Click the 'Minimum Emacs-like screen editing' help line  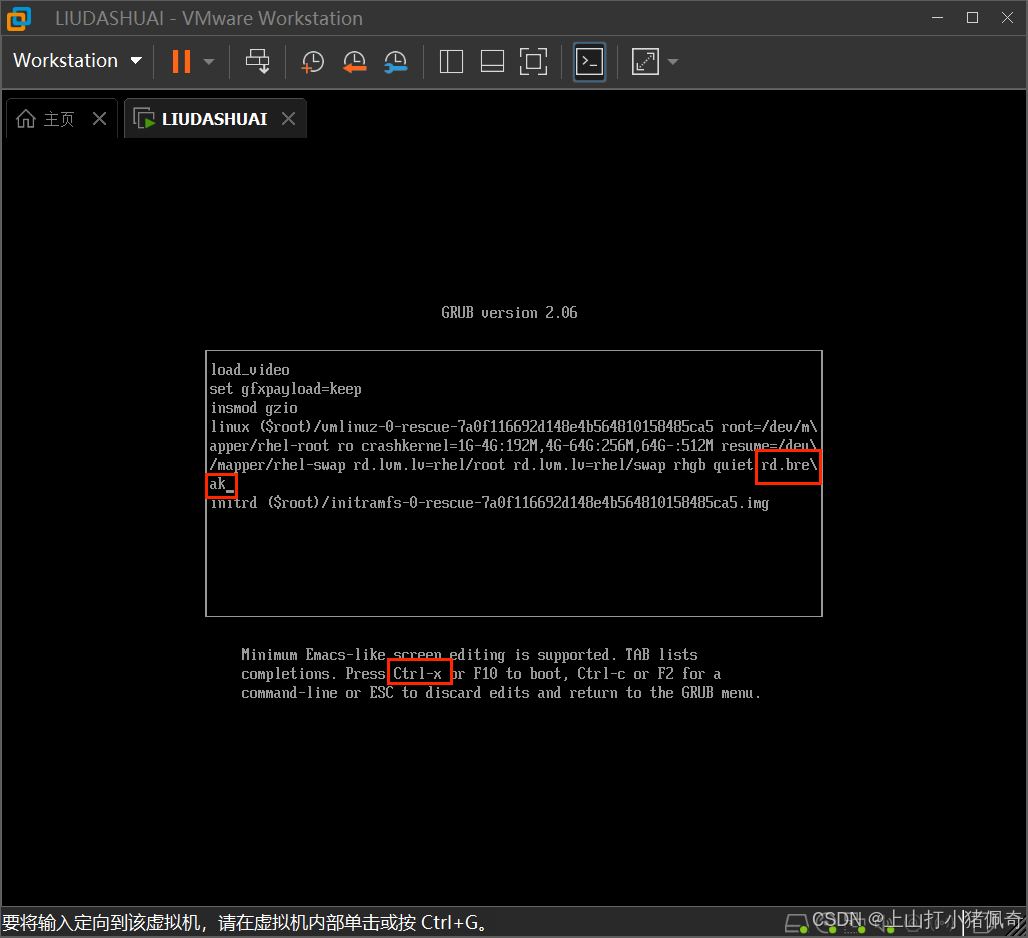pos(469,655)
